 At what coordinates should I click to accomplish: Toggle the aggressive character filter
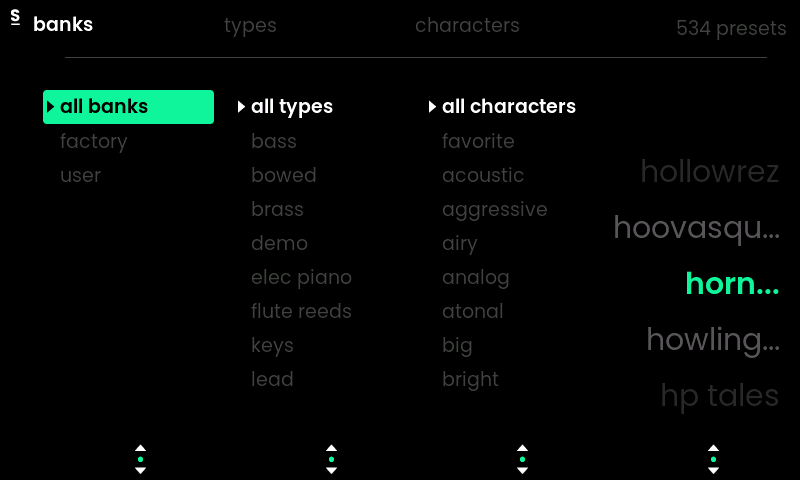[494, 209]
